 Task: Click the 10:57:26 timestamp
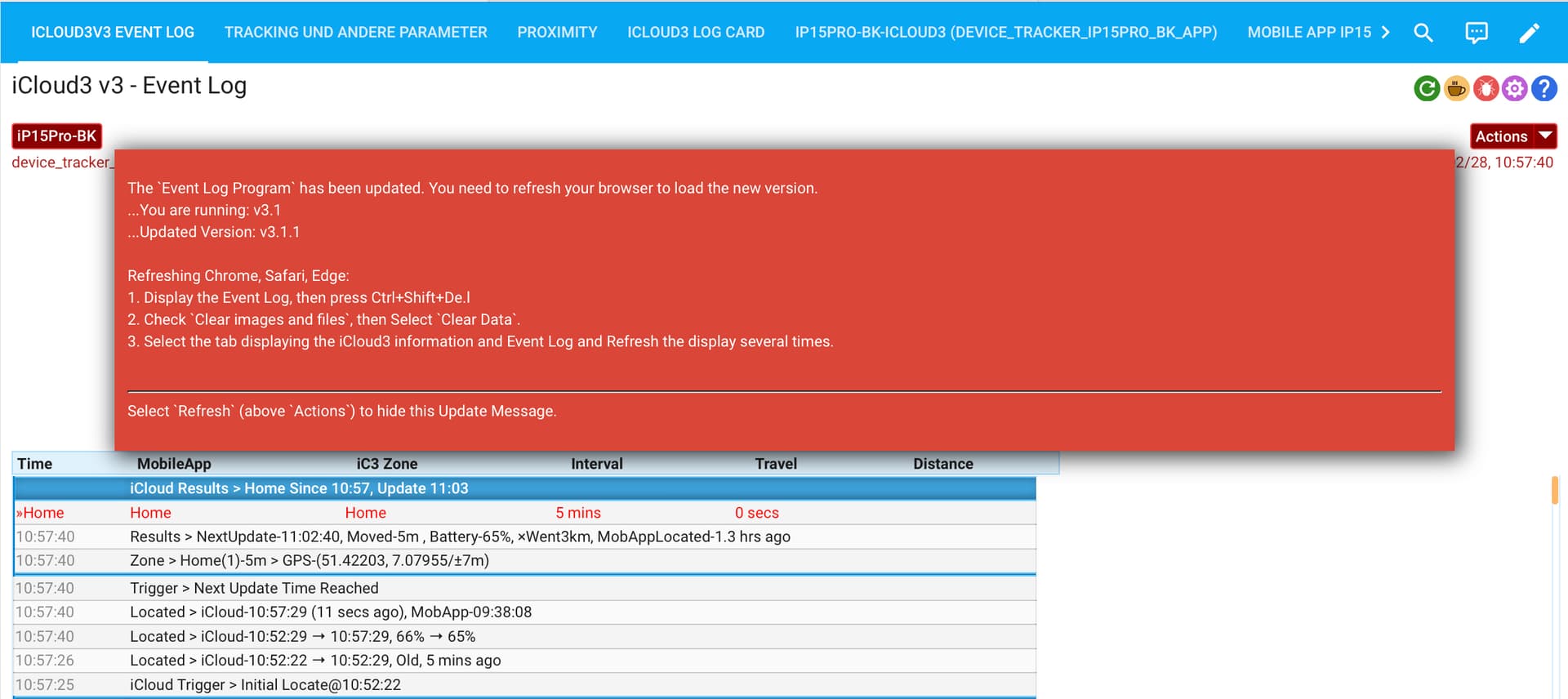[x=45, y=660]
